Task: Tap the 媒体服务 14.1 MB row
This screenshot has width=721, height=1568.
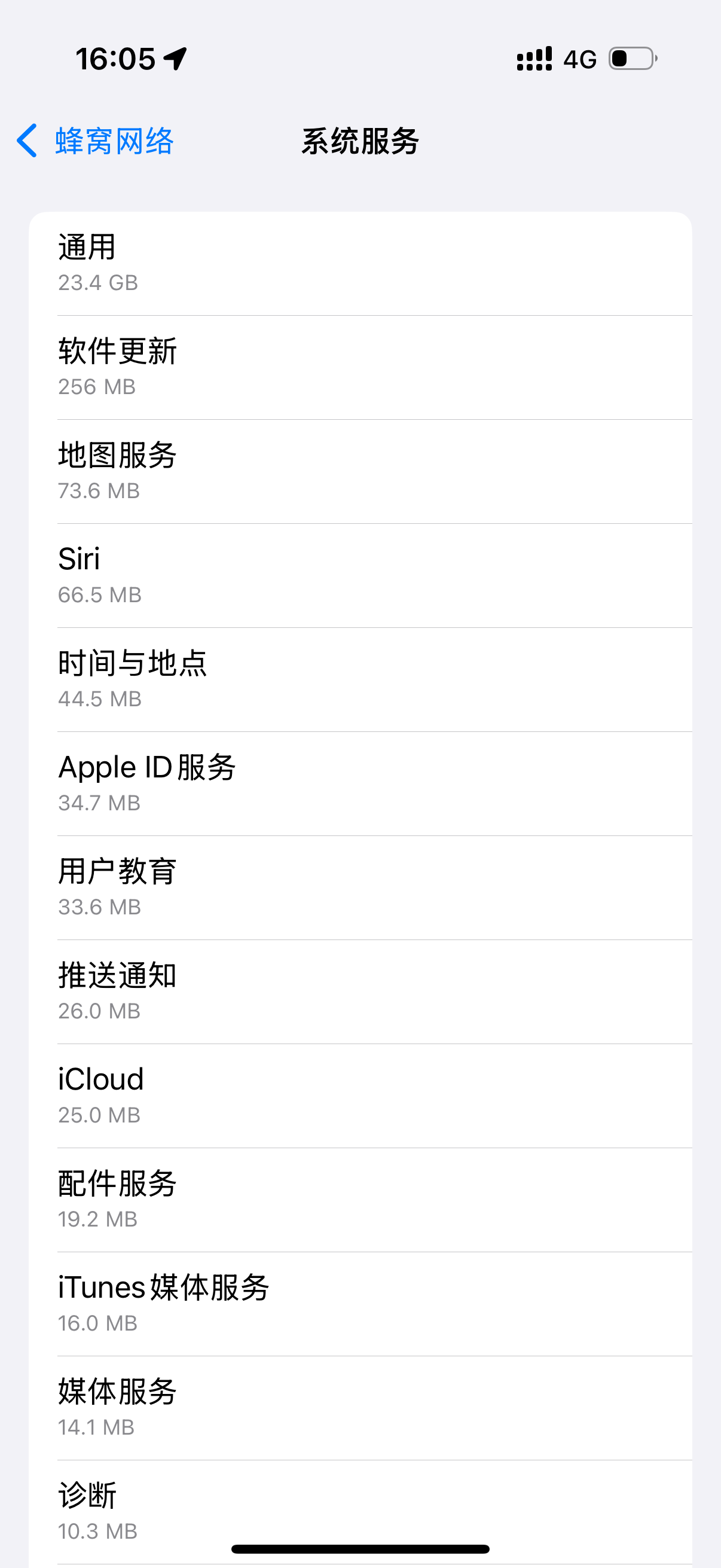Action: [x=360, y=1408]
